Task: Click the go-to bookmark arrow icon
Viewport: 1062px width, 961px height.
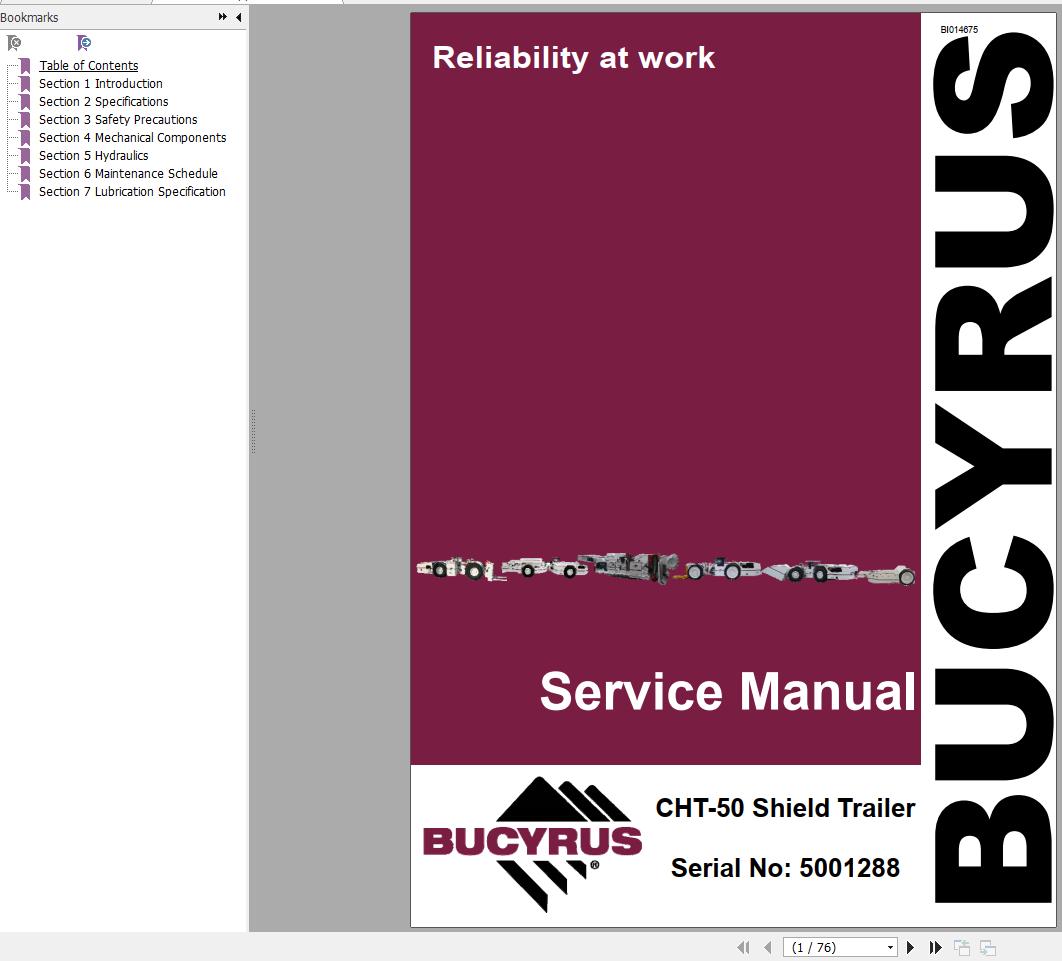Action: coord(84,43)
